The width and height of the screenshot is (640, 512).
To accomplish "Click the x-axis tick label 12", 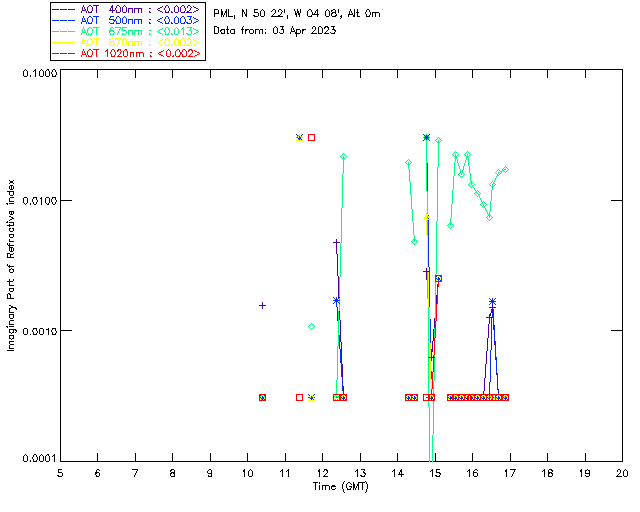I will [x=322, y=473].
